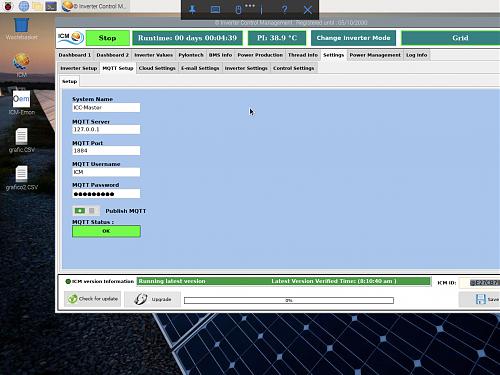The width and height of the screenshot is (500, 375).
Task: Open the ICM-Emon desktop shortcut
Action: [x=21, y=103]
